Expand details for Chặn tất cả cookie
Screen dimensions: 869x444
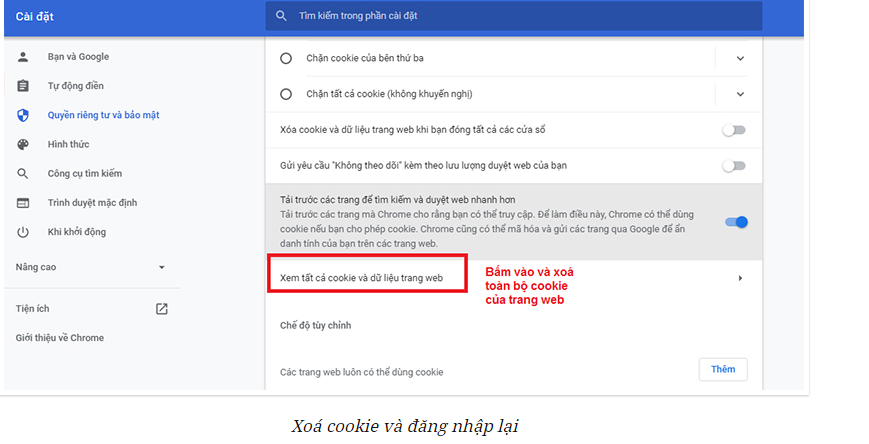[x=740, y=94]
